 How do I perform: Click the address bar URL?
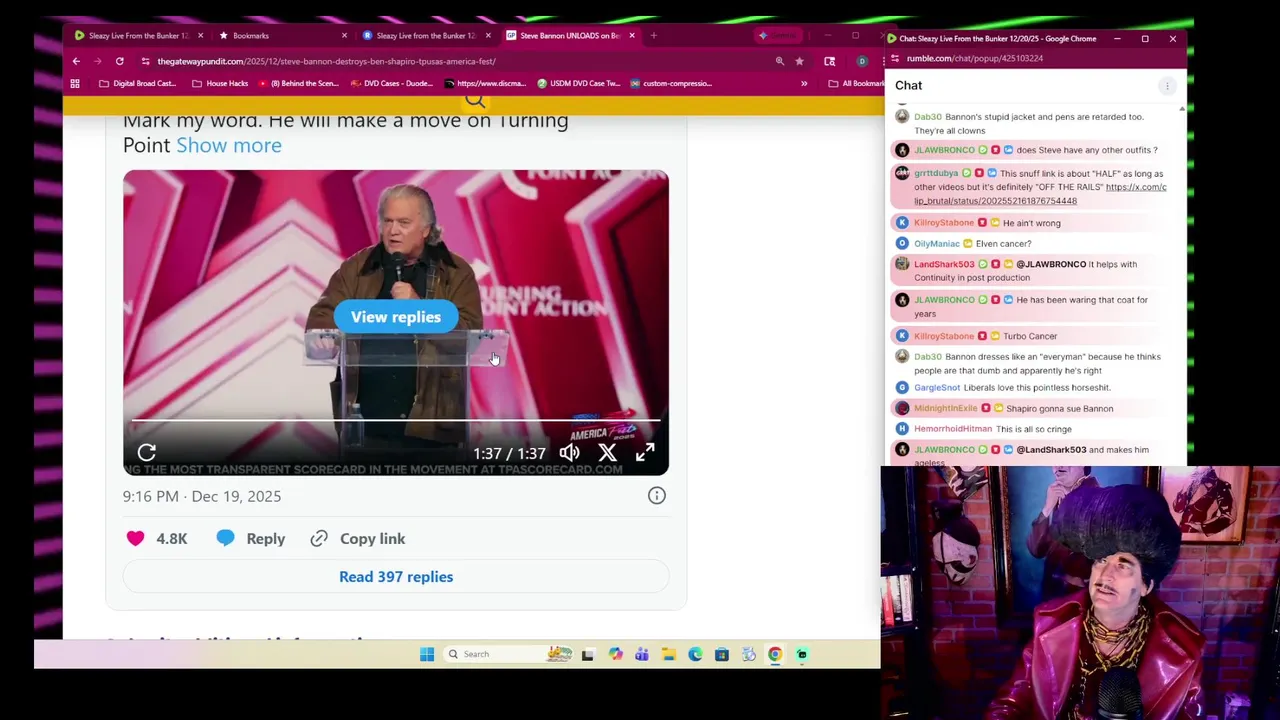(326, 61)
